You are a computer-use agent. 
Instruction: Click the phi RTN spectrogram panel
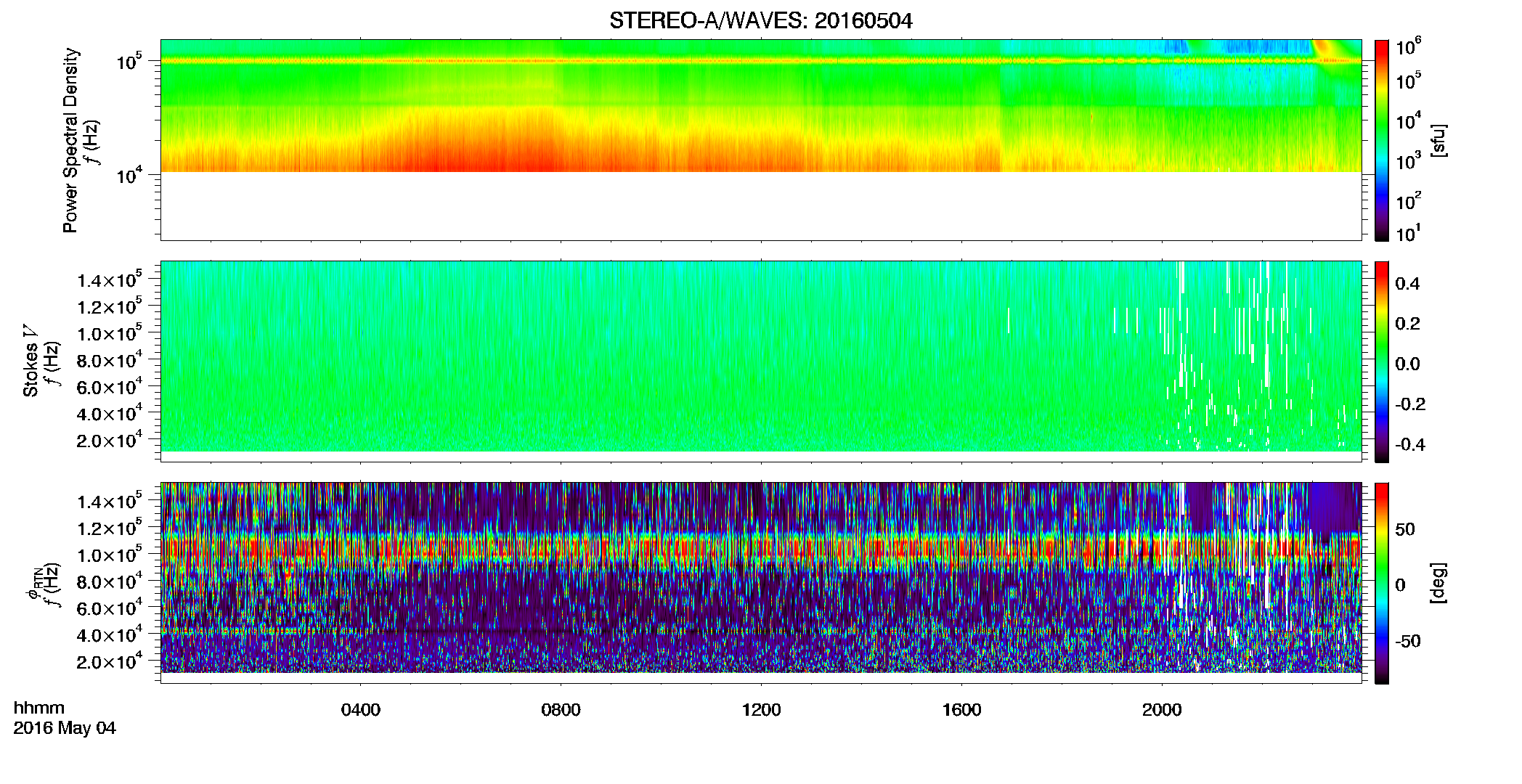point(761,583)
